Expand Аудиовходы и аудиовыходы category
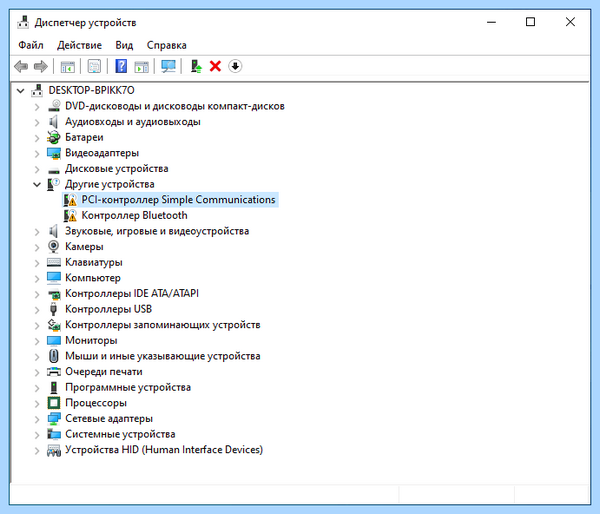This screenshot has width=600, height=514. tap(37, 122)
